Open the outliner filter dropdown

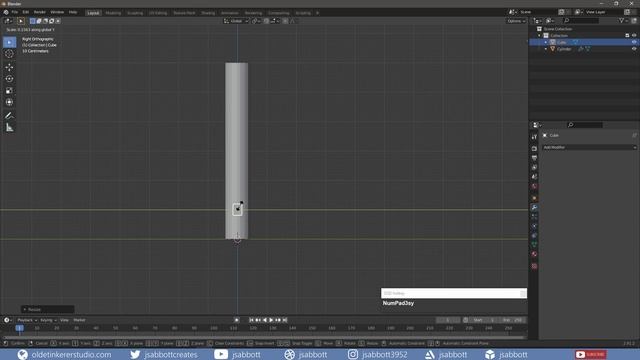[x=623, y=20]
